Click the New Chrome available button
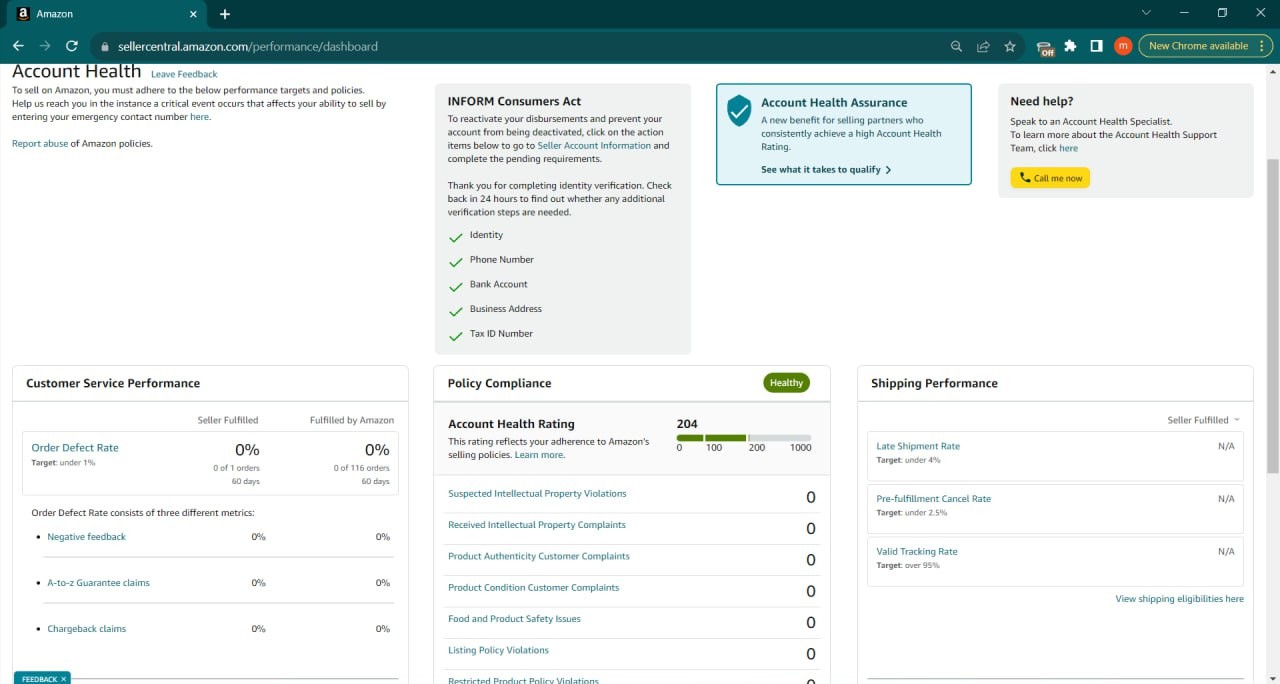Screen dimensions: 1280x684 click(1205, 46)
